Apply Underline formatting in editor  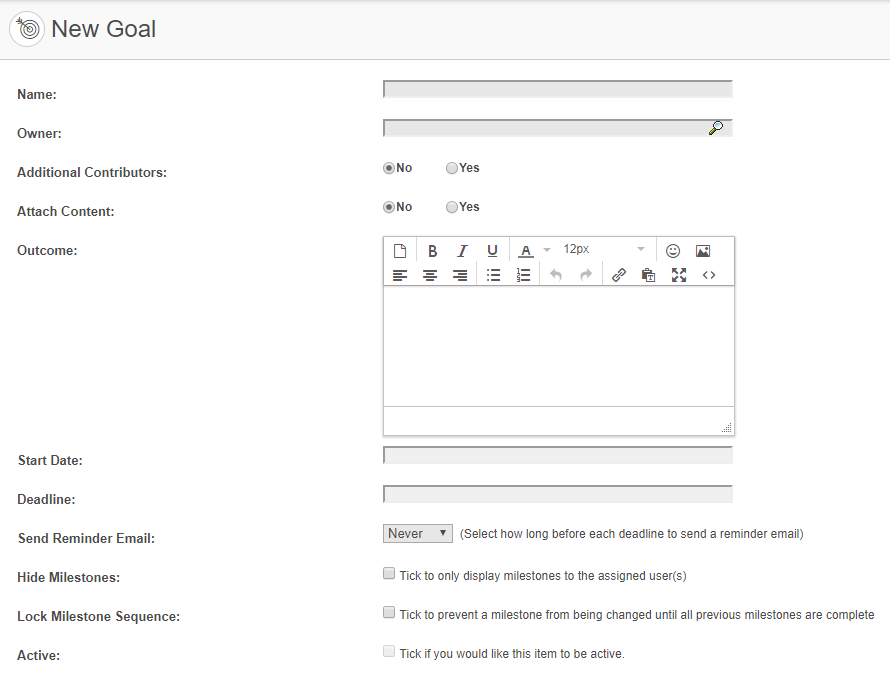[x=492, y=250]
